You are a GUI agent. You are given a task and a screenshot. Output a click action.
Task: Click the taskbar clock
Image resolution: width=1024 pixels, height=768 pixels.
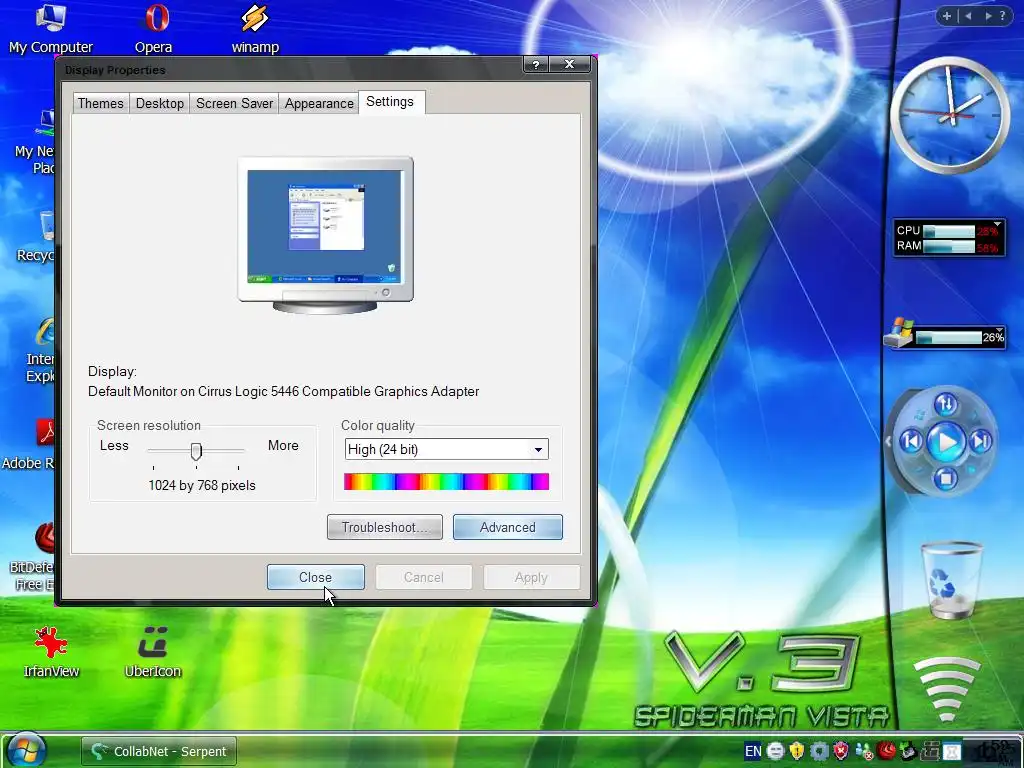(996, 751)
